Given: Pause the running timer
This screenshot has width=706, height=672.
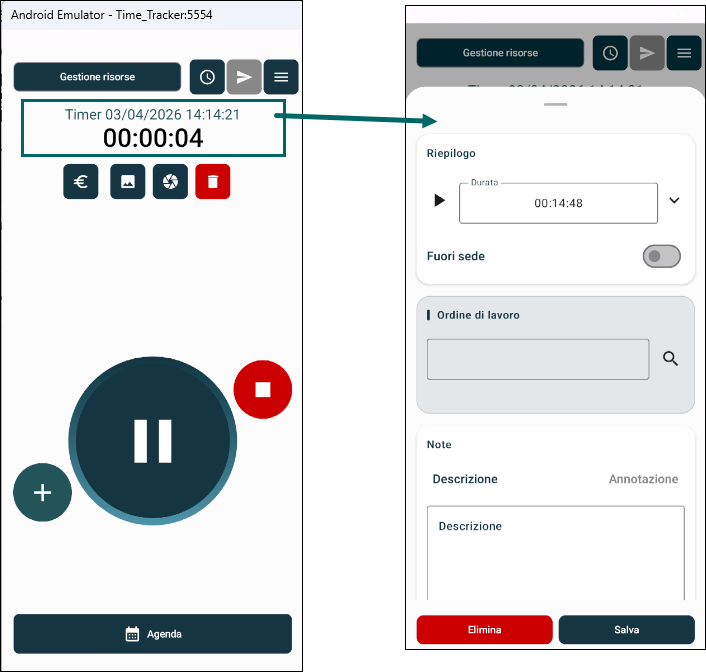Looking at the screenshot, I should pyautogui.click(x=153, y=441).
